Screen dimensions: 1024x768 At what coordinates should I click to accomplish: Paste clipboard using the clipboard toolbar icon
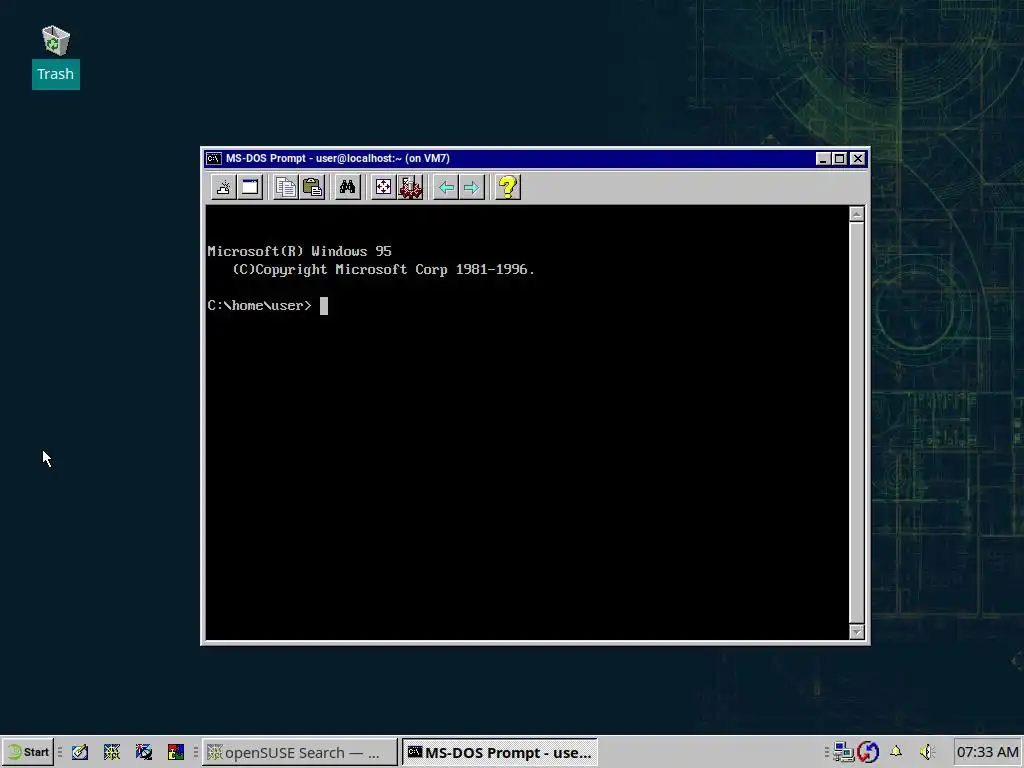(x=313, y=187)
